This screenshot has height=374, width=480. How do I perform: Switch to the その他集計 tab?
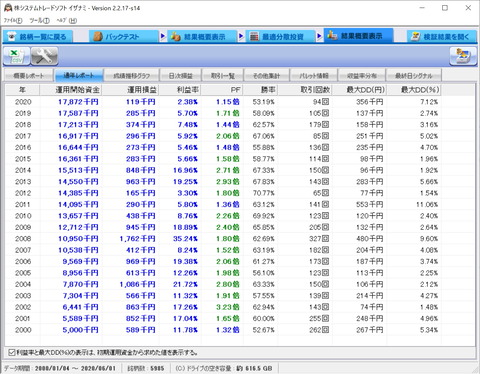pyautogui.click(x=267, y=76)
